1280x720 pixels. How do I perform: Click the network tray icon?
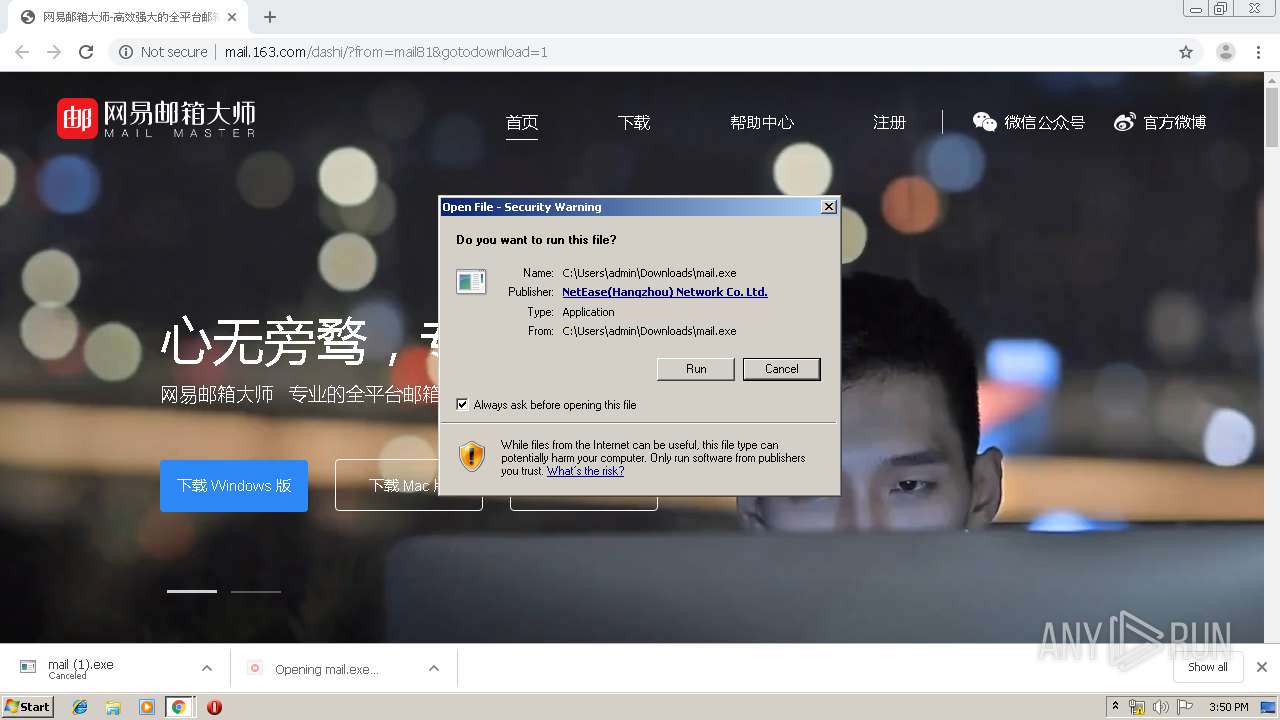point(1137,707)
